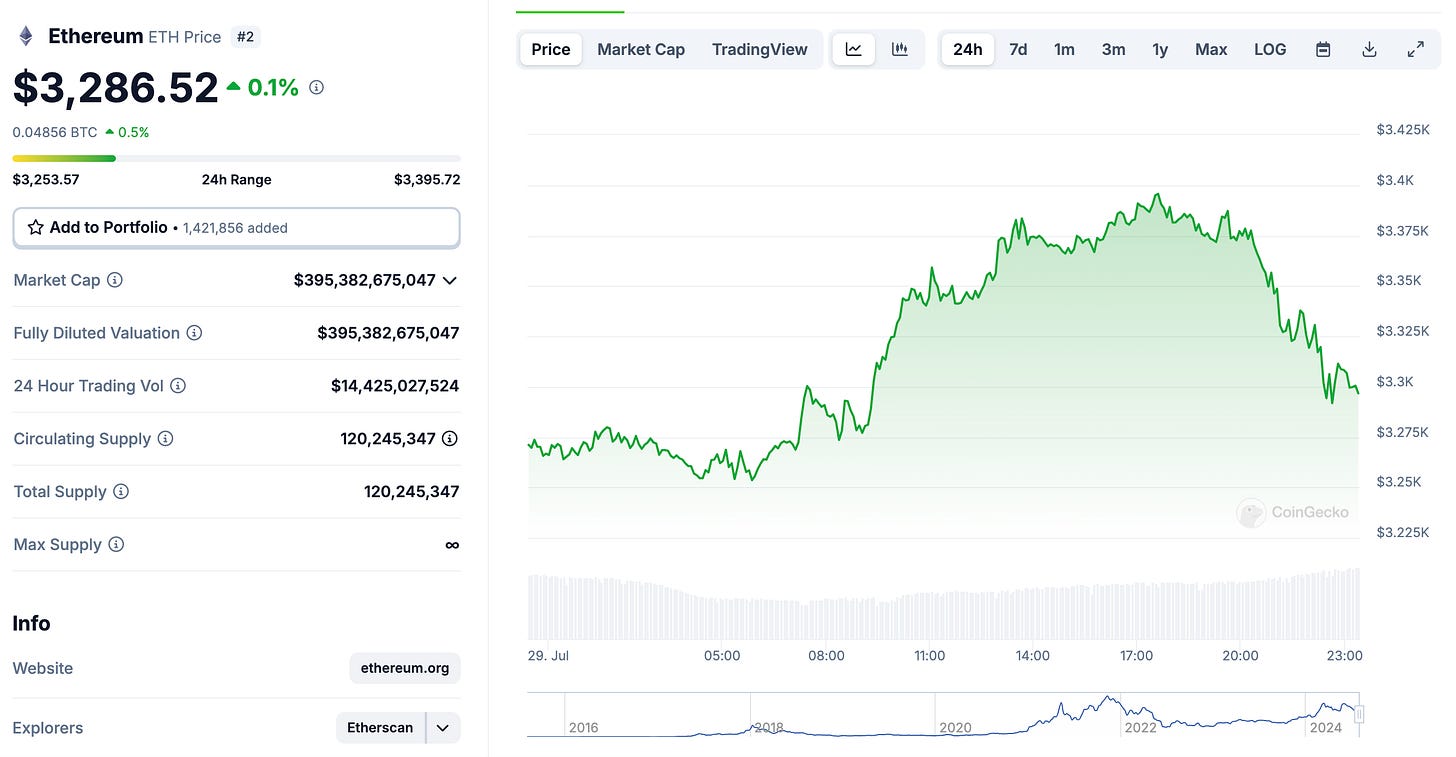Click the 0.04856 BTC price text
The width and height of the screenshot is (1456, 757).
tap(54, 132)
